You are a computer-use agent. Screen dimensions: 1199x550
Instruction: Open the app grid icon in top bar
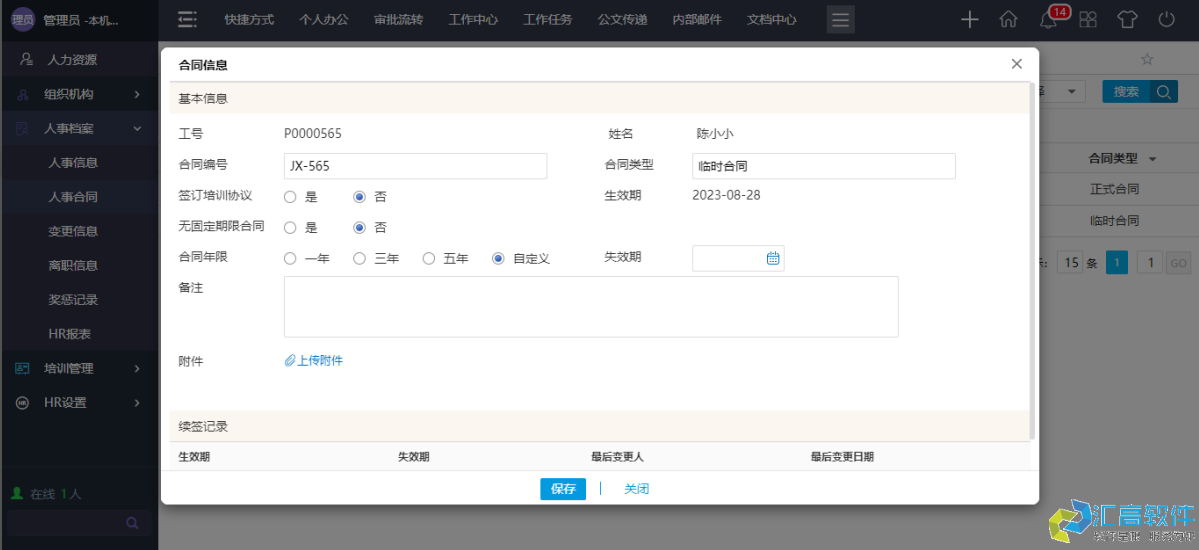pos(1087,19)
